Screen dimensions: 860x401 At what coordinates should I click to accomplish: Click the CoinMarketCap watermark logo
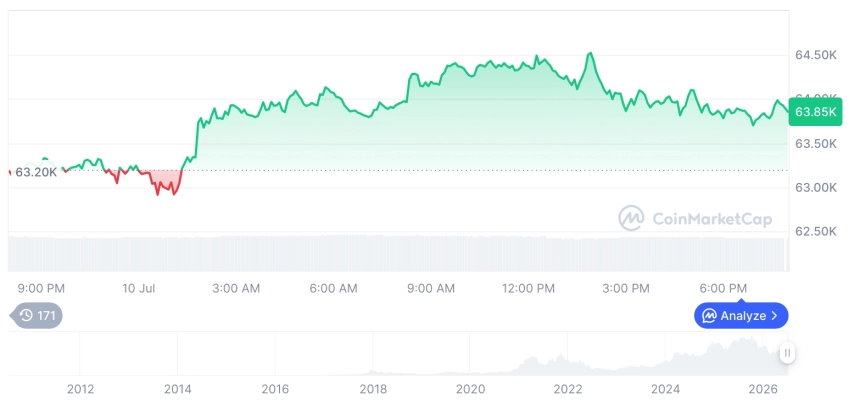click(631, 218)
